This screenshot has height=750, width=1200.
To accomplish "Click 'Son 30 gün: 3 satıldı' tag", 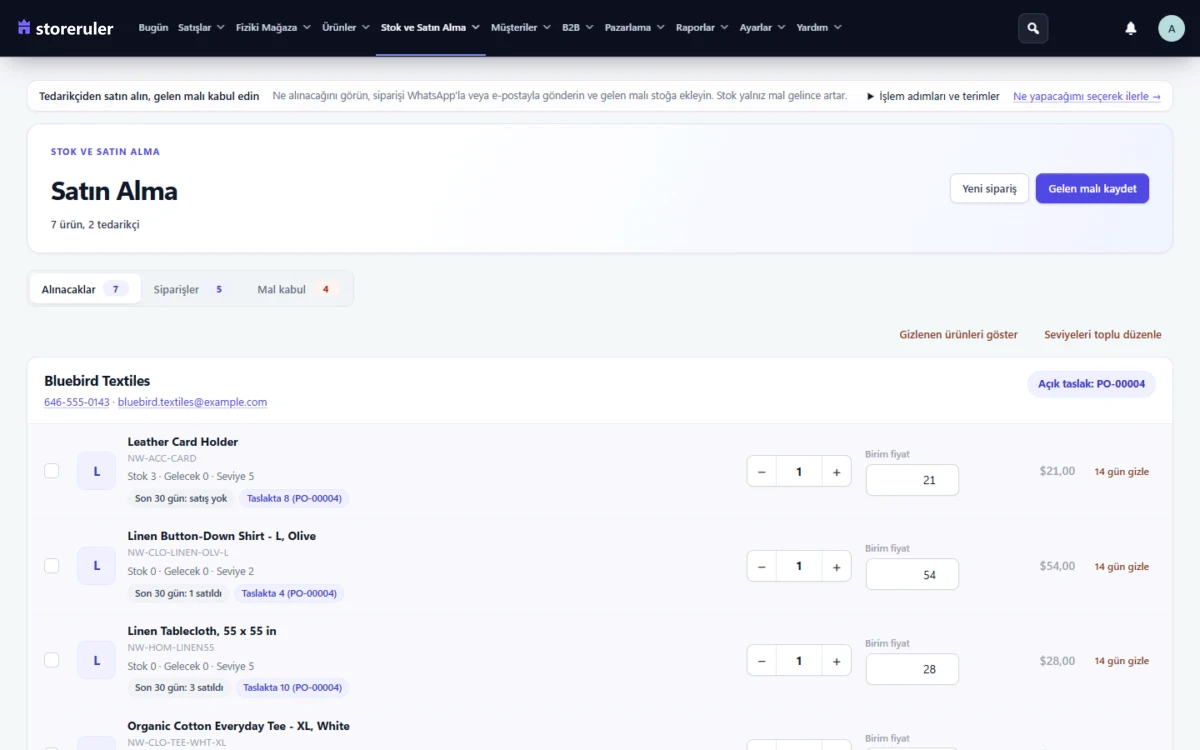I will pos(179,688).
